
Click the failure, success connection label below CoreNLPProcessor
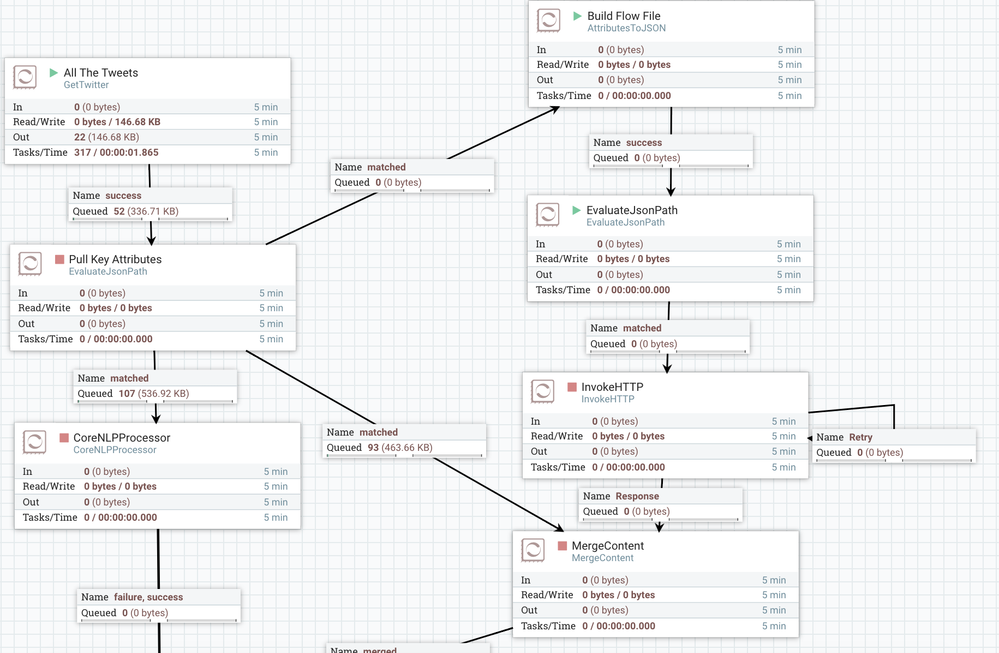pos(159,603)
